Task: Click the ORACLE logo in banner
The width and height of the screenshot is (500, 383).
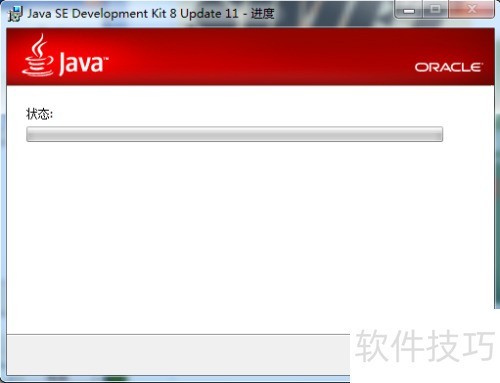Action: tap(449, 67)
